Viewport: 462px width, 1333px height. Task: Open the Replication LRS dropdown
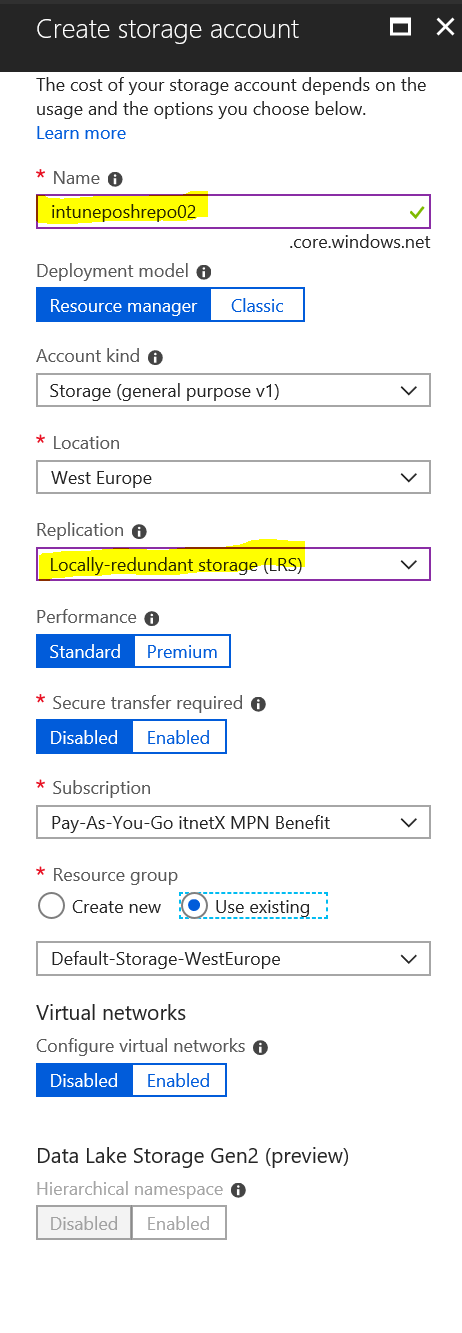233,565
